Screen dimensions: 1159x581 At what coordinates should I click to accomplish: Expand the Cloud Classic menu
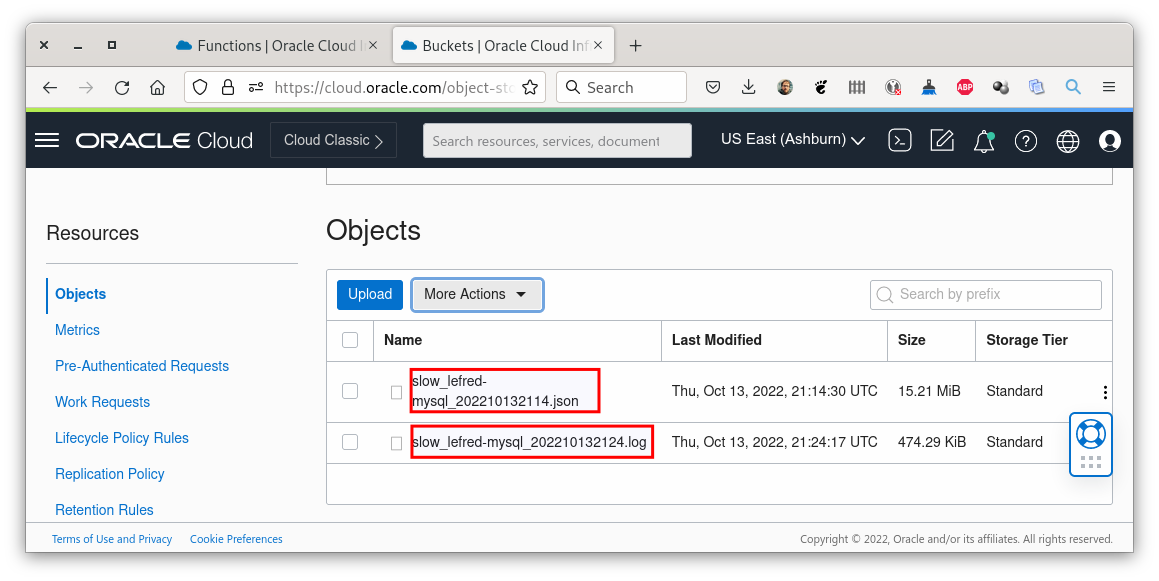pyautogui.click(x=333, y=140)
